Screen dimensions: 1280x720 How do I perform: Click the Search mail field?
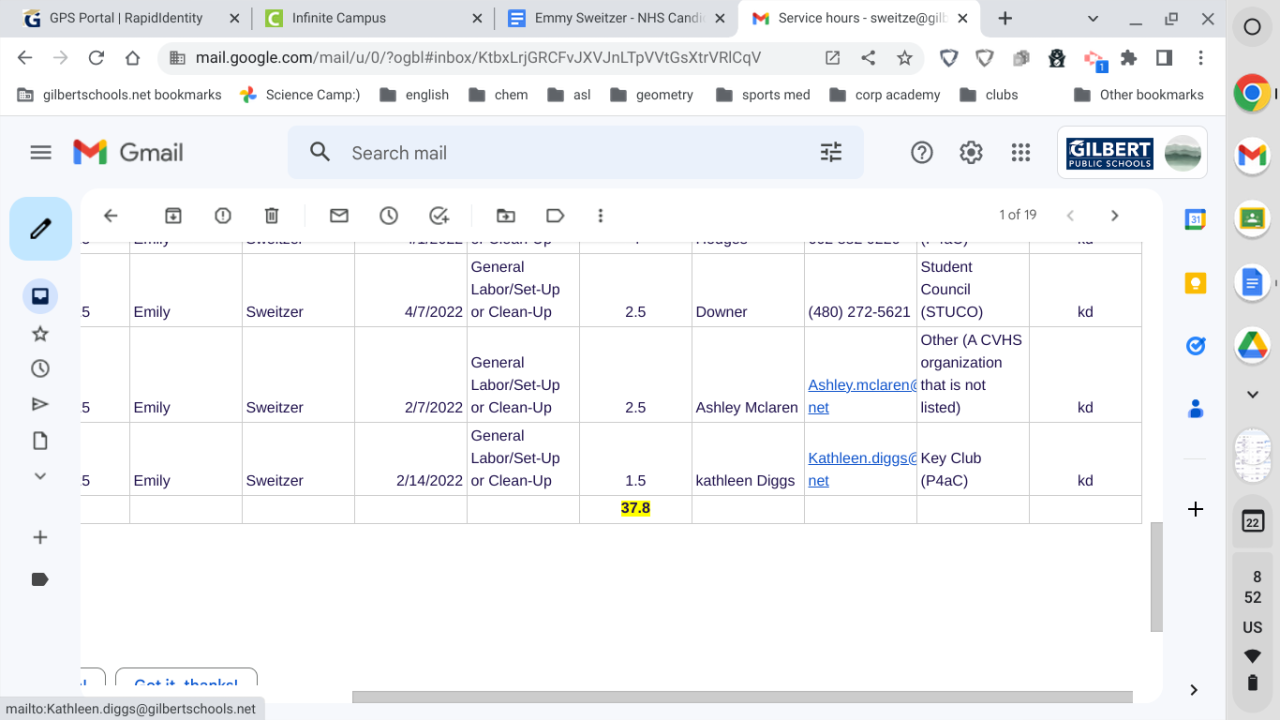pos(576,153)
